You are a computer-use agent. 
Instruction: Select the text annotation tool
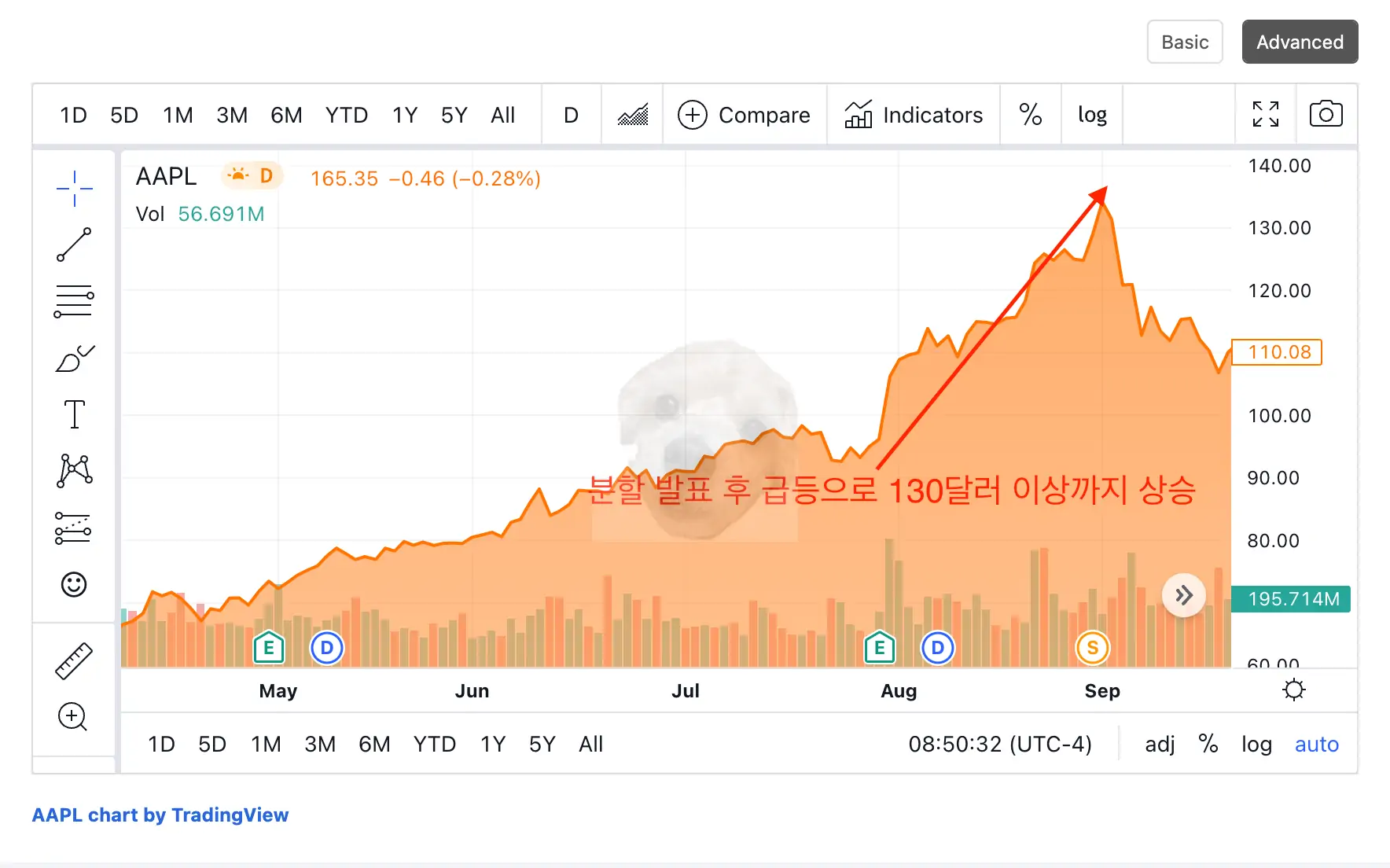73,414
